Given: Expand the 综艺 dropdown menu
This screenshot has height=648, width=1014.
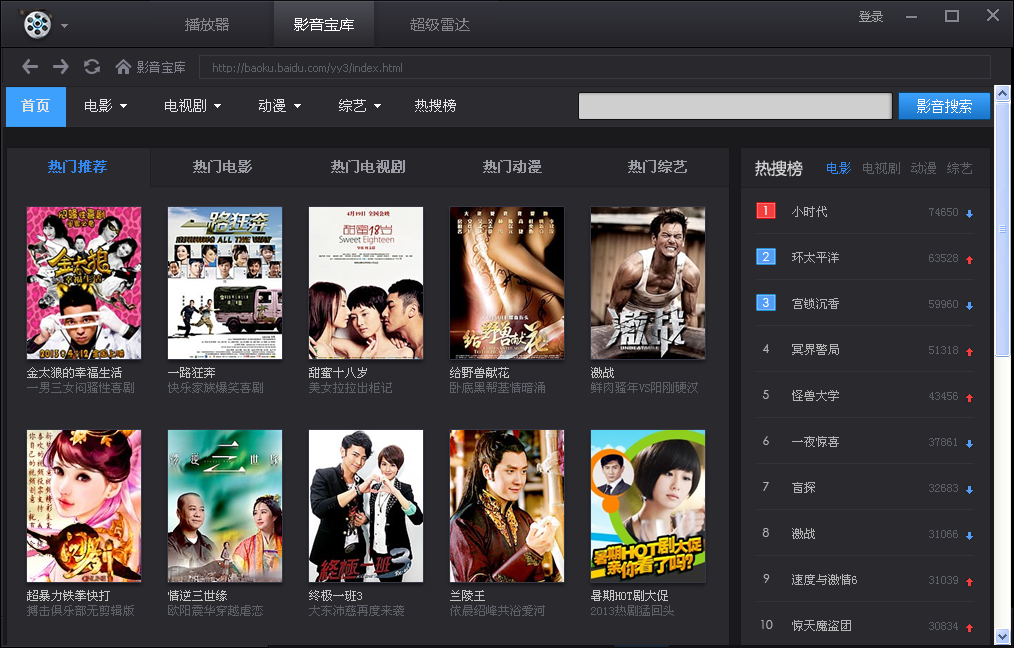Looking at the screenshot, I should [x=360, y=106].
